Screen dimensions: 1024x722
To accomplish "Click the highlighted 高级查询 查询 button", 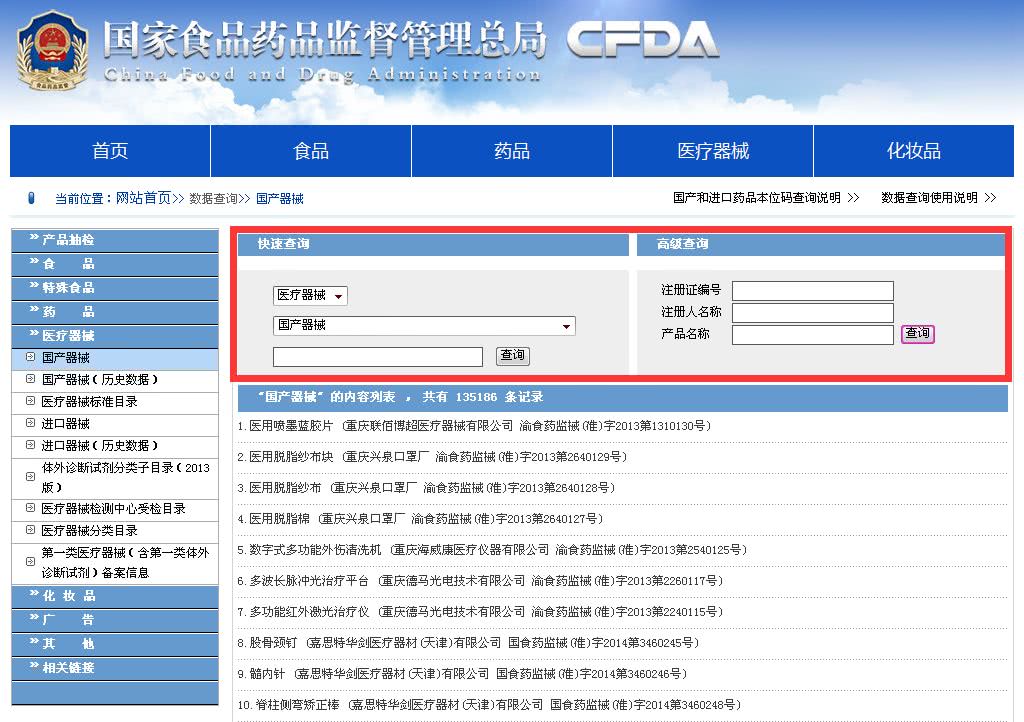I will pos(916,336).
